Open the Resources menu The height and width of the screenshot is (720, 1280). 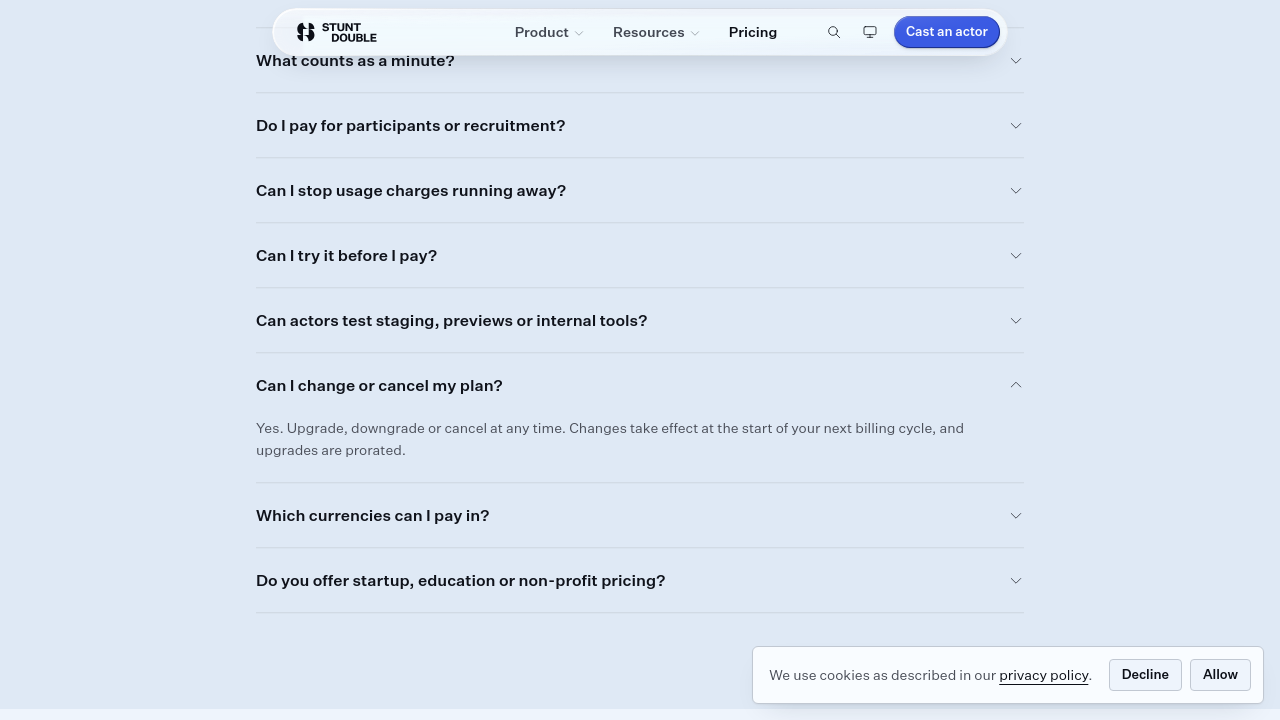[x=656, y=32]
